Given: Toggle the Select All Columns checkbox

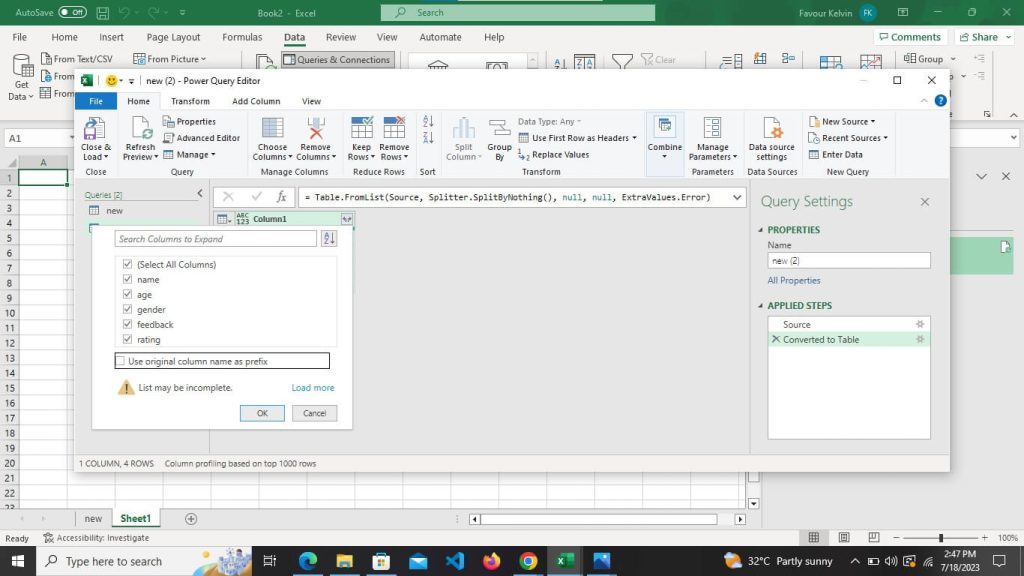Looking at the screenshot, I should point(127,264).
